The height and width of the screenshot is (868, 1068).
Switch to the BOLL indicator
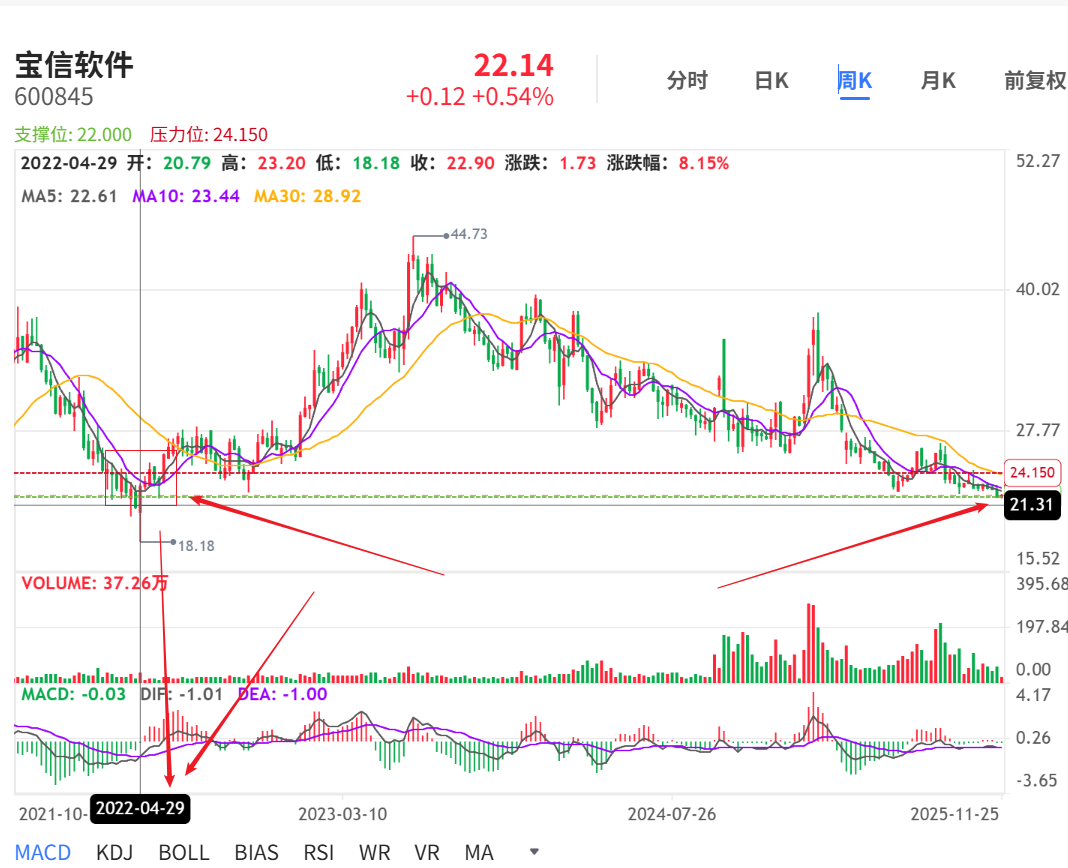[184, 852]
